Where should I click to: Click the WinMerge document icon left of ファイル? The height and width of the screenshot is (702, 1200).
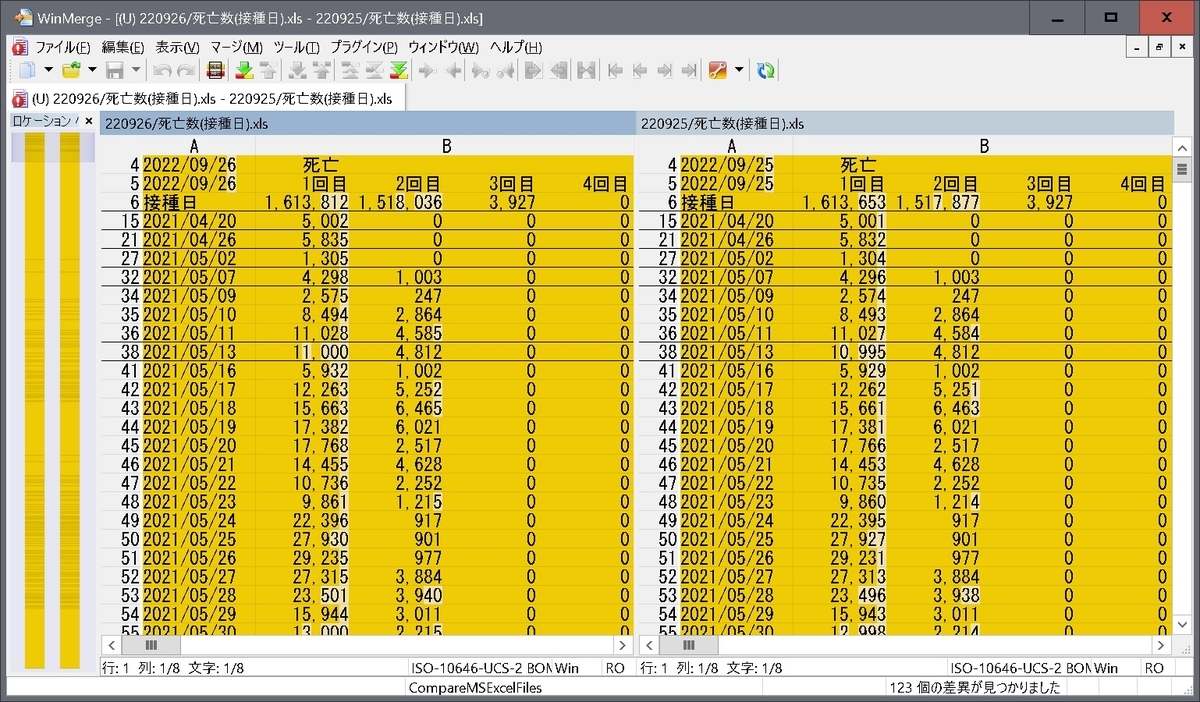pos(19,47)
